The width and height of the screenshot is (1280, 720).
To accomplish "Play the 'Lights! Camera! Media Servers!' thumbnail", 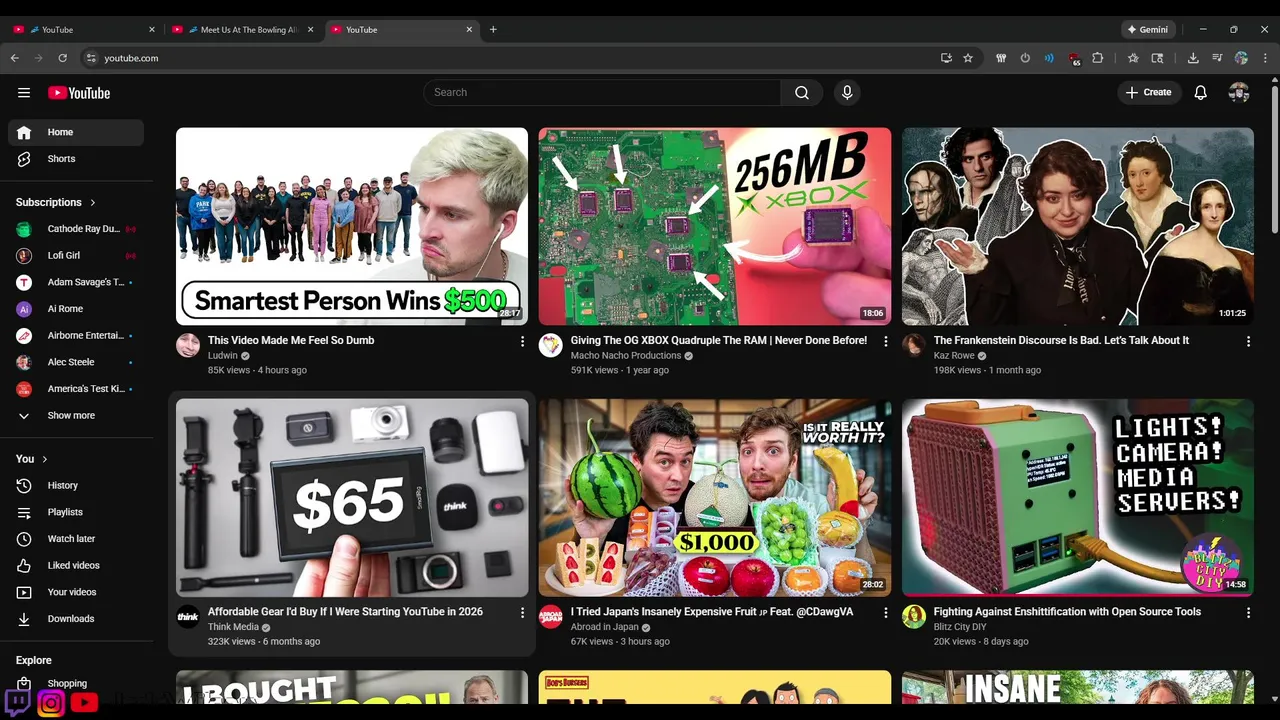I will [1078, 497].
